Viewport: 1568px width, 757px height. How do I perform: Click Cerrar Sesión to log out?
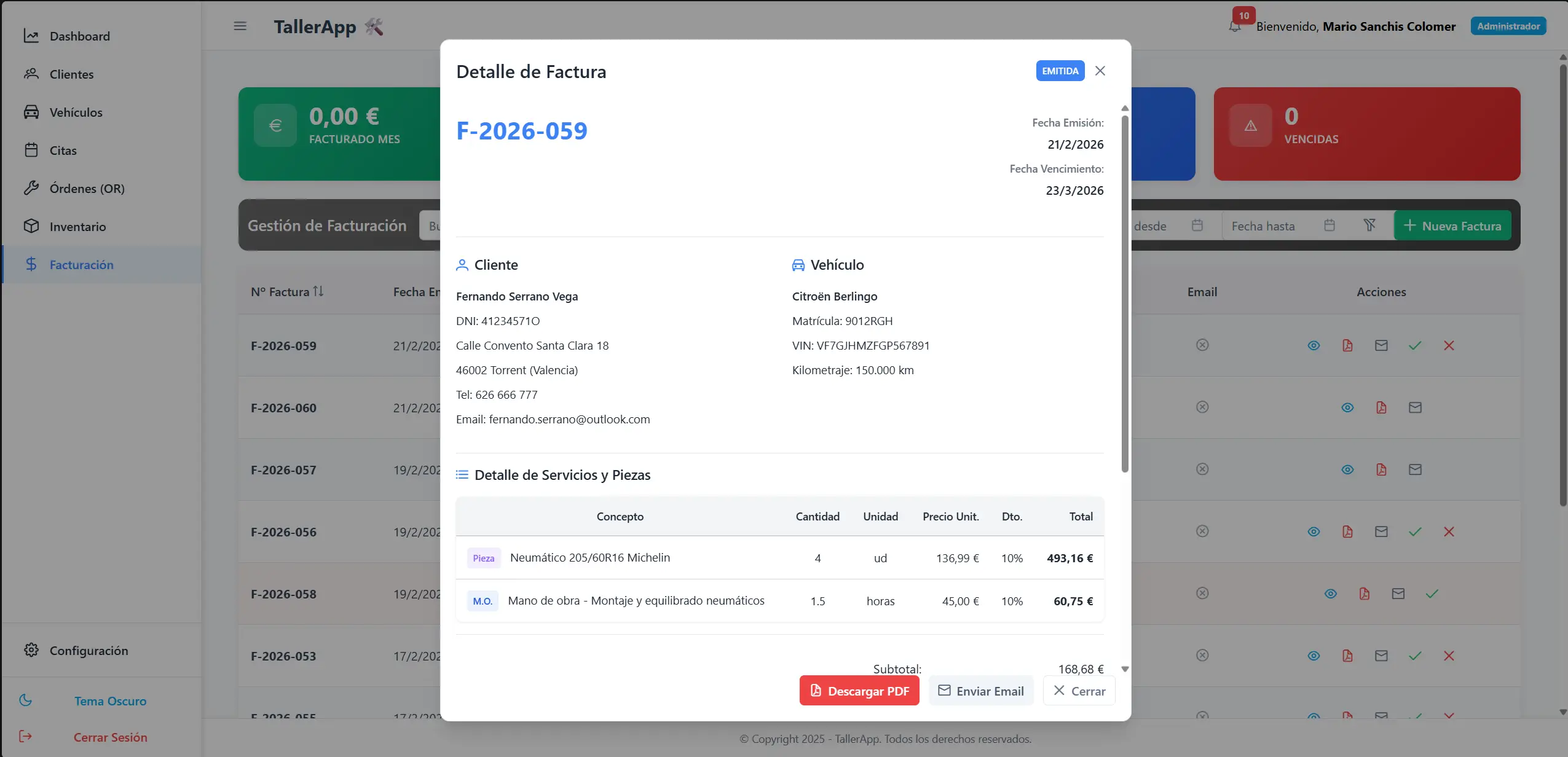click(101, 737)
